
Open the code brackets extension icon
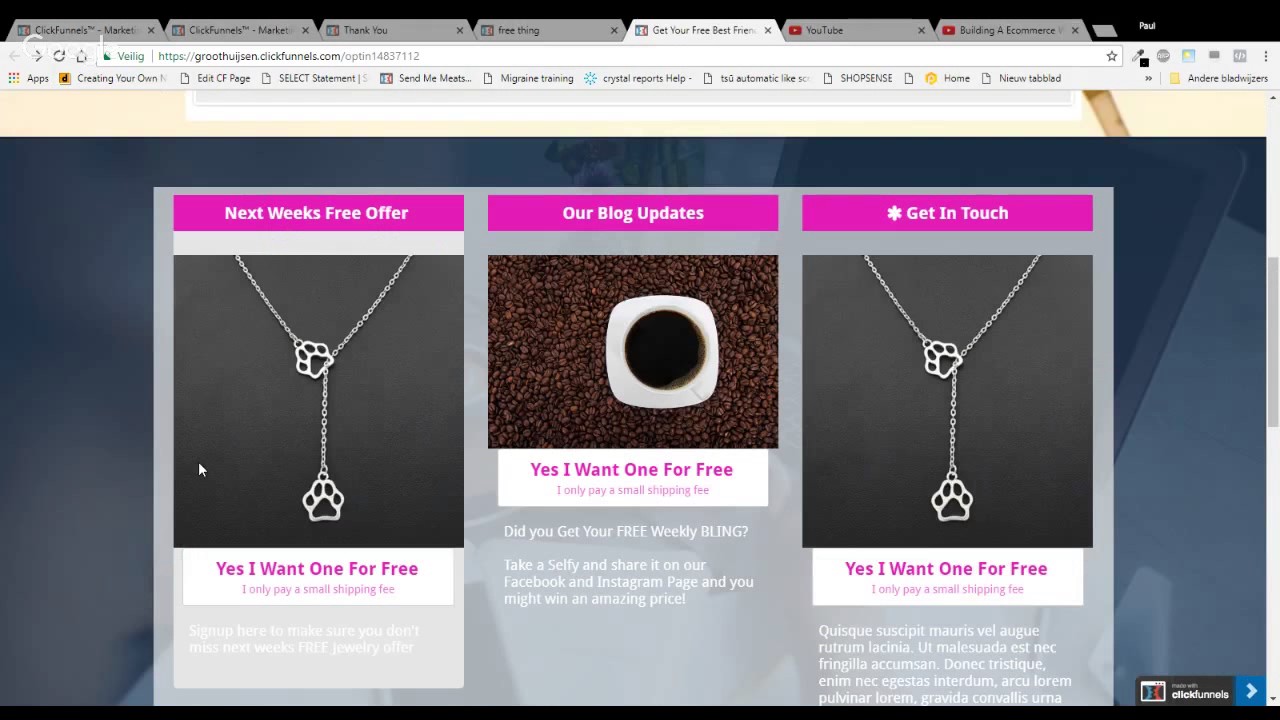click(1239, 56)
